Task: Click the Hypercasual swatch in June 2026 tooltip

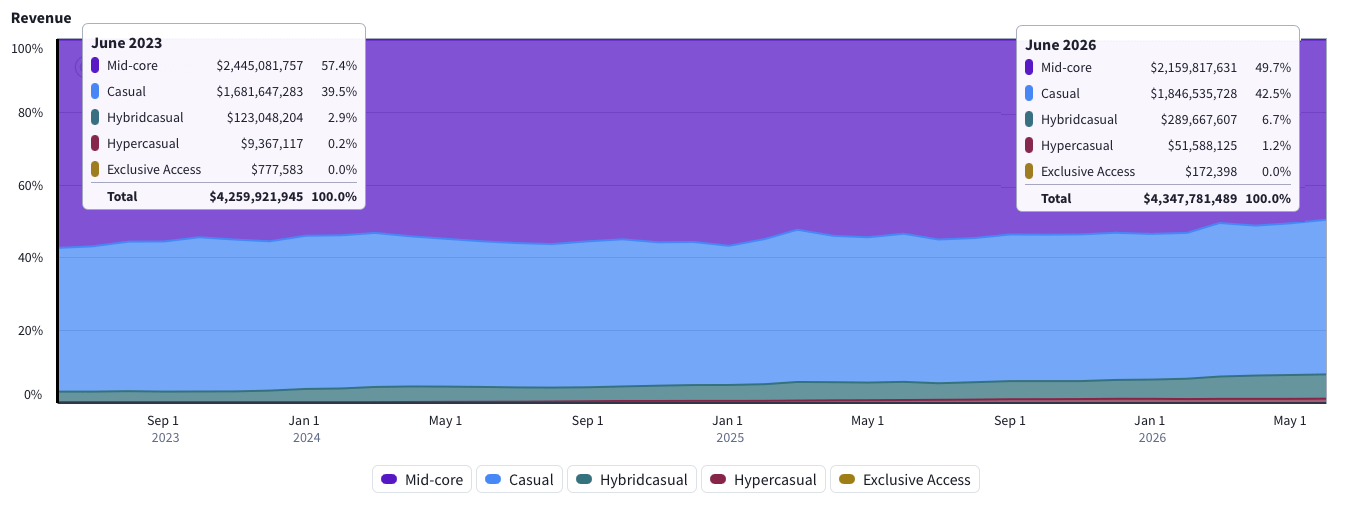Action: coord(1029,145)
